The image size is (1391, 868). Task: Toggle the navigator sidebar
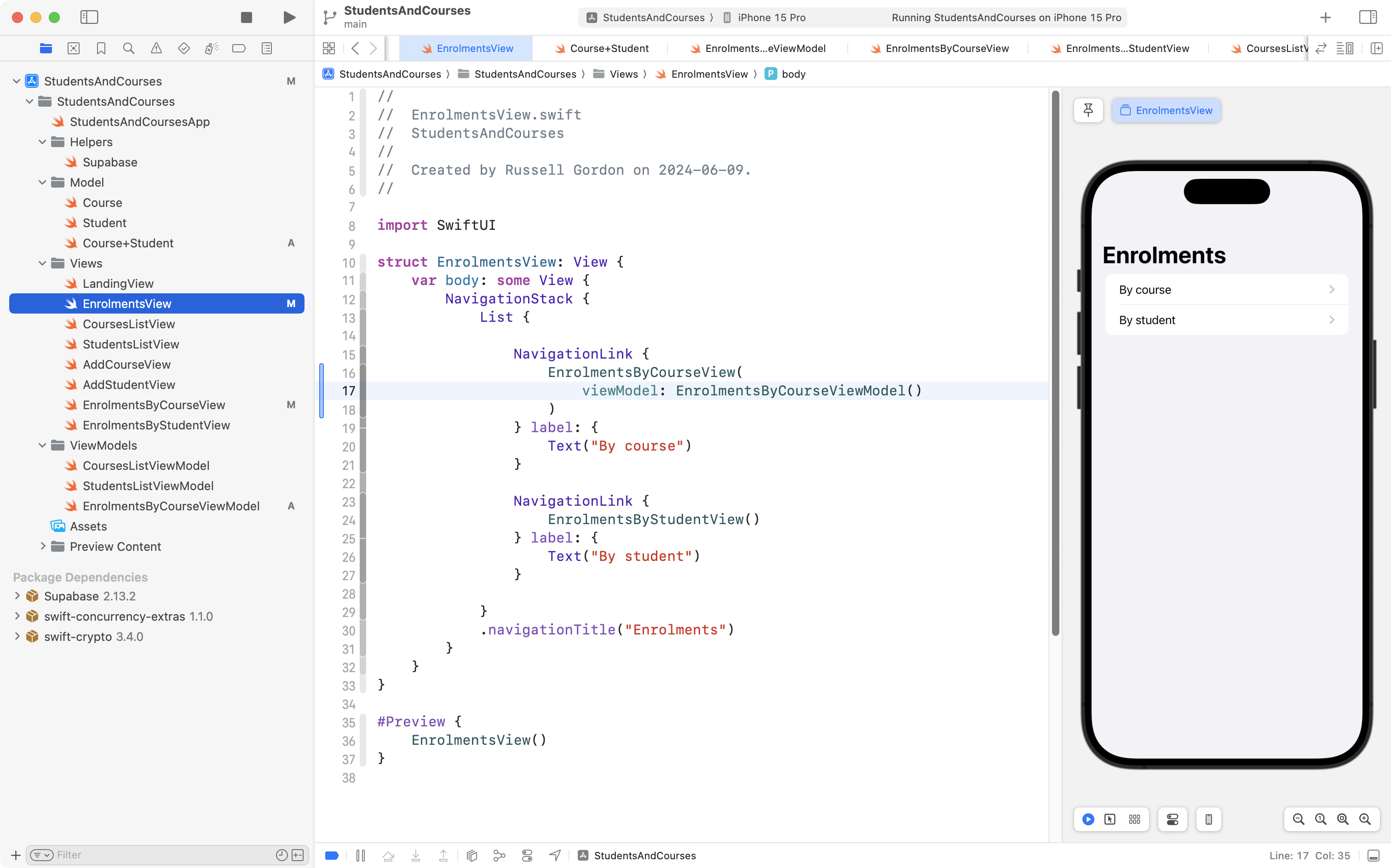(x=89, y=17)
